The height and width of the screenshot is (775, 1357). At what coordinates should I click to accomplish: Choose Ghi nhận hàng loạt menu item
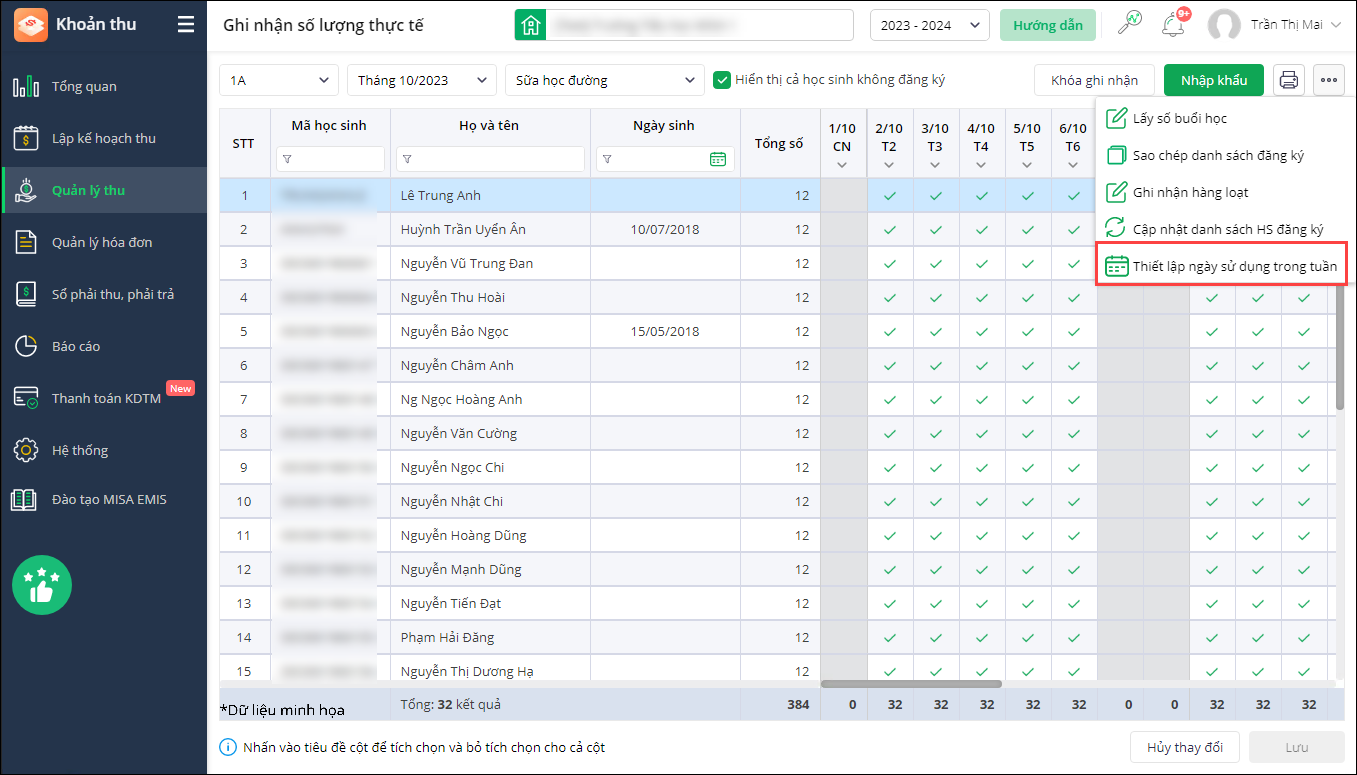pyautogui.click(x=1190, y=192)
